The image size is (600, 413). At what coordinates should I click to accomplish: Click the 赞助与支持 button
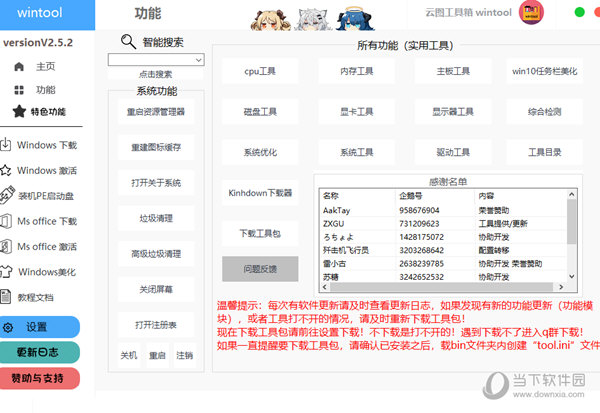[x=38, y=378]
